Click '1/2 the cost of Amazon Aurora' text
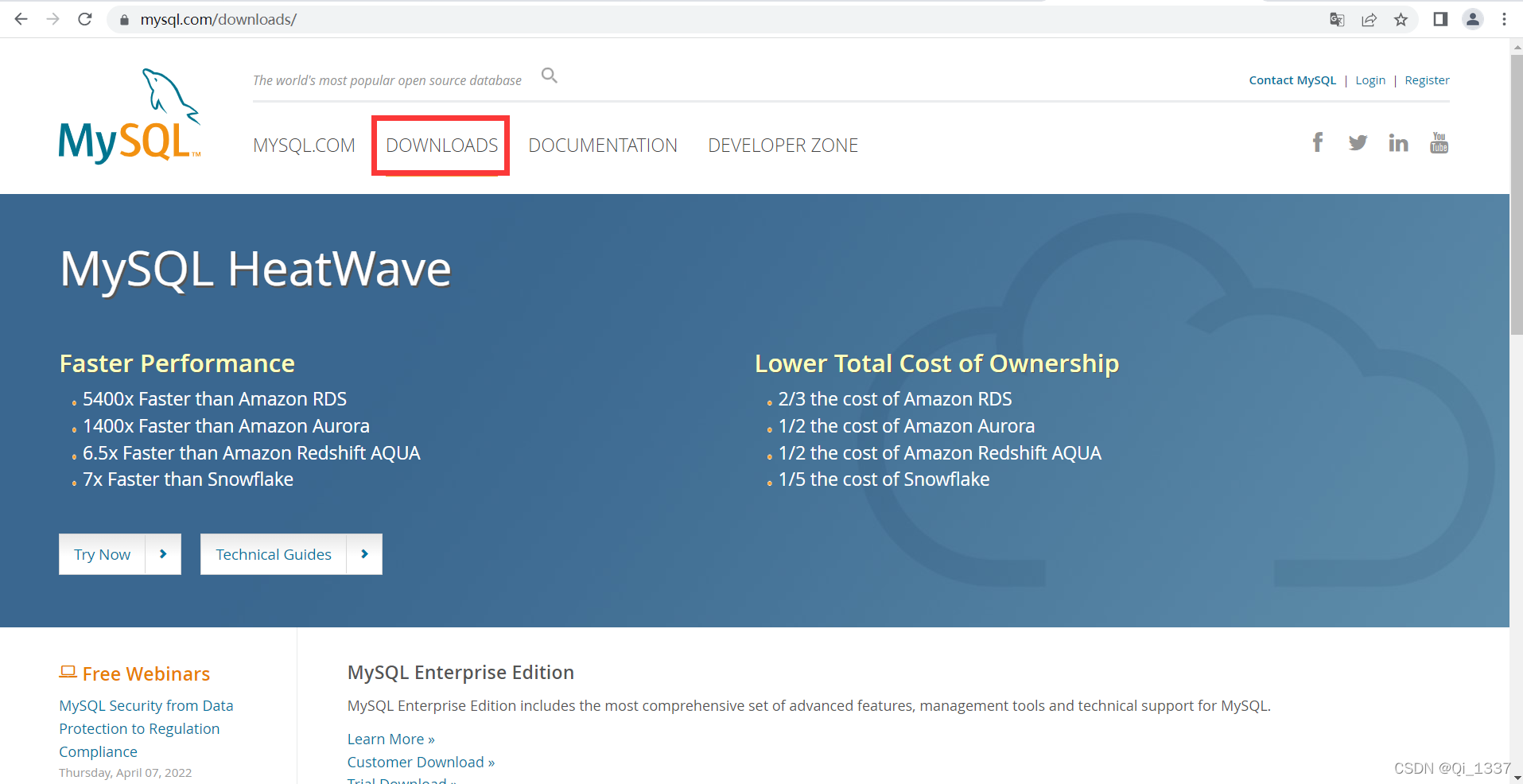 tap(907, 426)
